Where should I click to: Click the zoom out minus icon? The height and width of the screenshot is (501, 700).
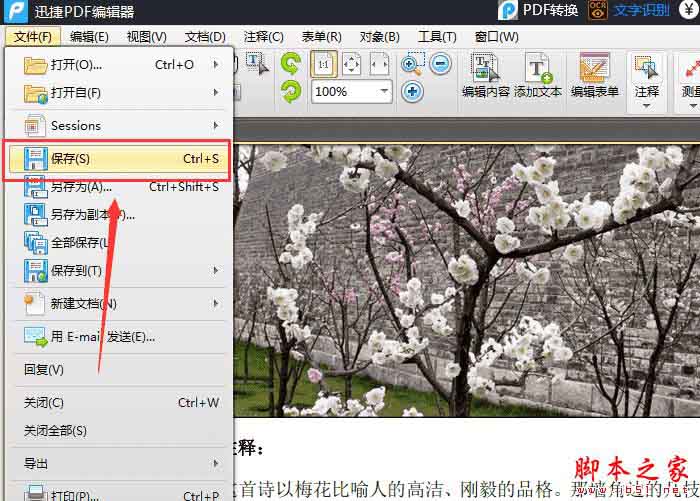pos(440,65)
